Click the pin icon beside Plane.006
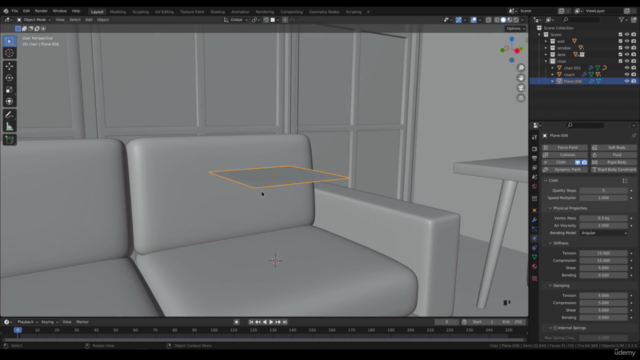Viewport: 640px width, 360px height. click(633, 136)
